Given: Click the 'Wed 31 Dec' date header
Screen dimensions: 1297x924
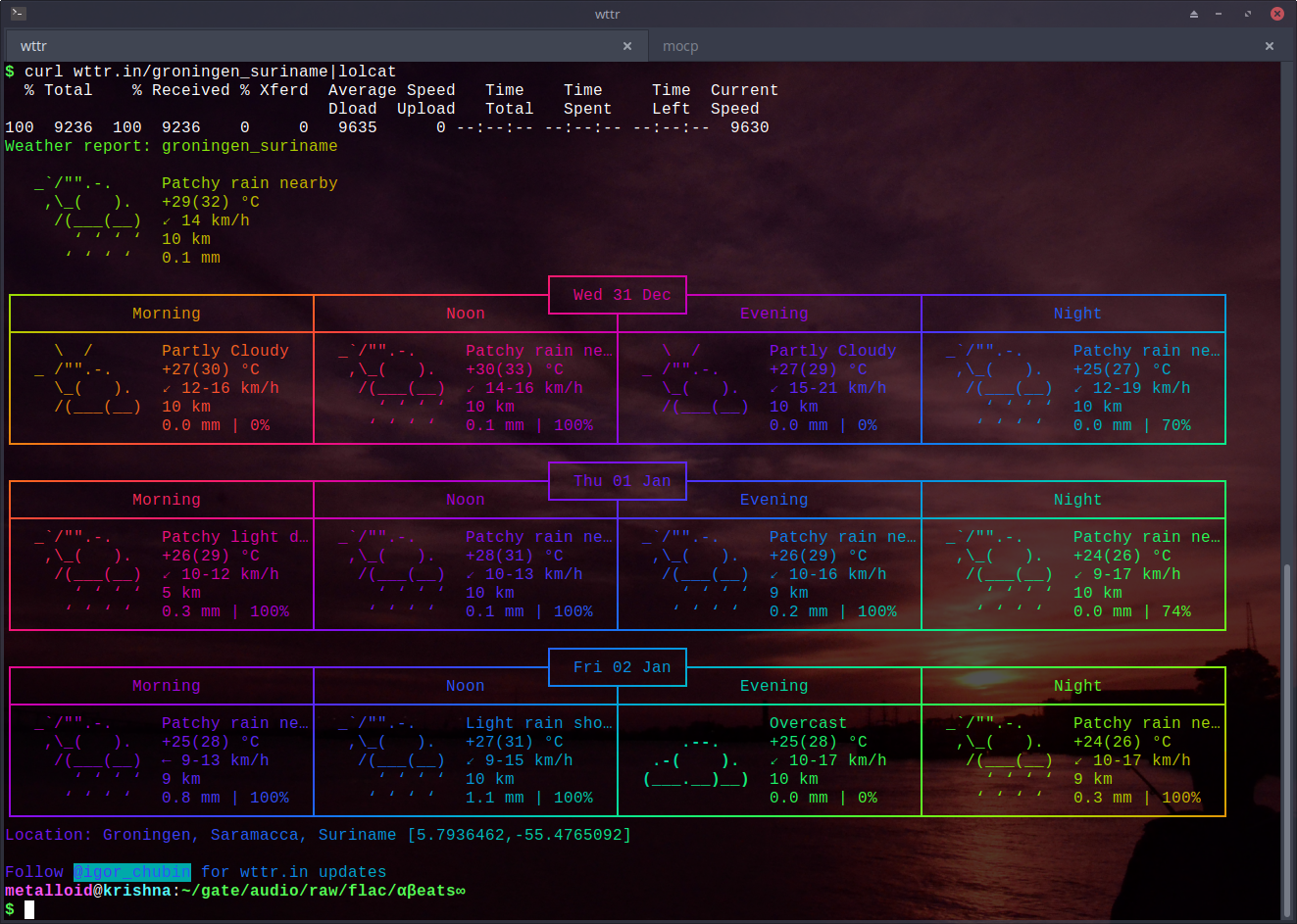Looking at the screenshot, I should tap(622, 295).
